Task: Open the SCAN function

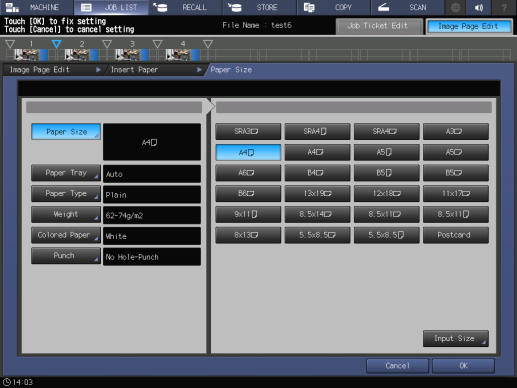Action: 408,7
